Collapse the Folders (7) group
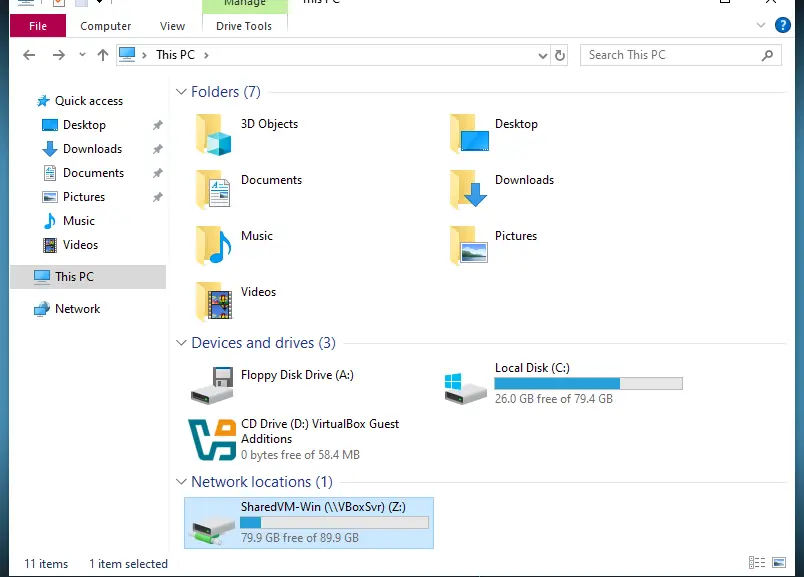804x577 pixels. (181, 92)
